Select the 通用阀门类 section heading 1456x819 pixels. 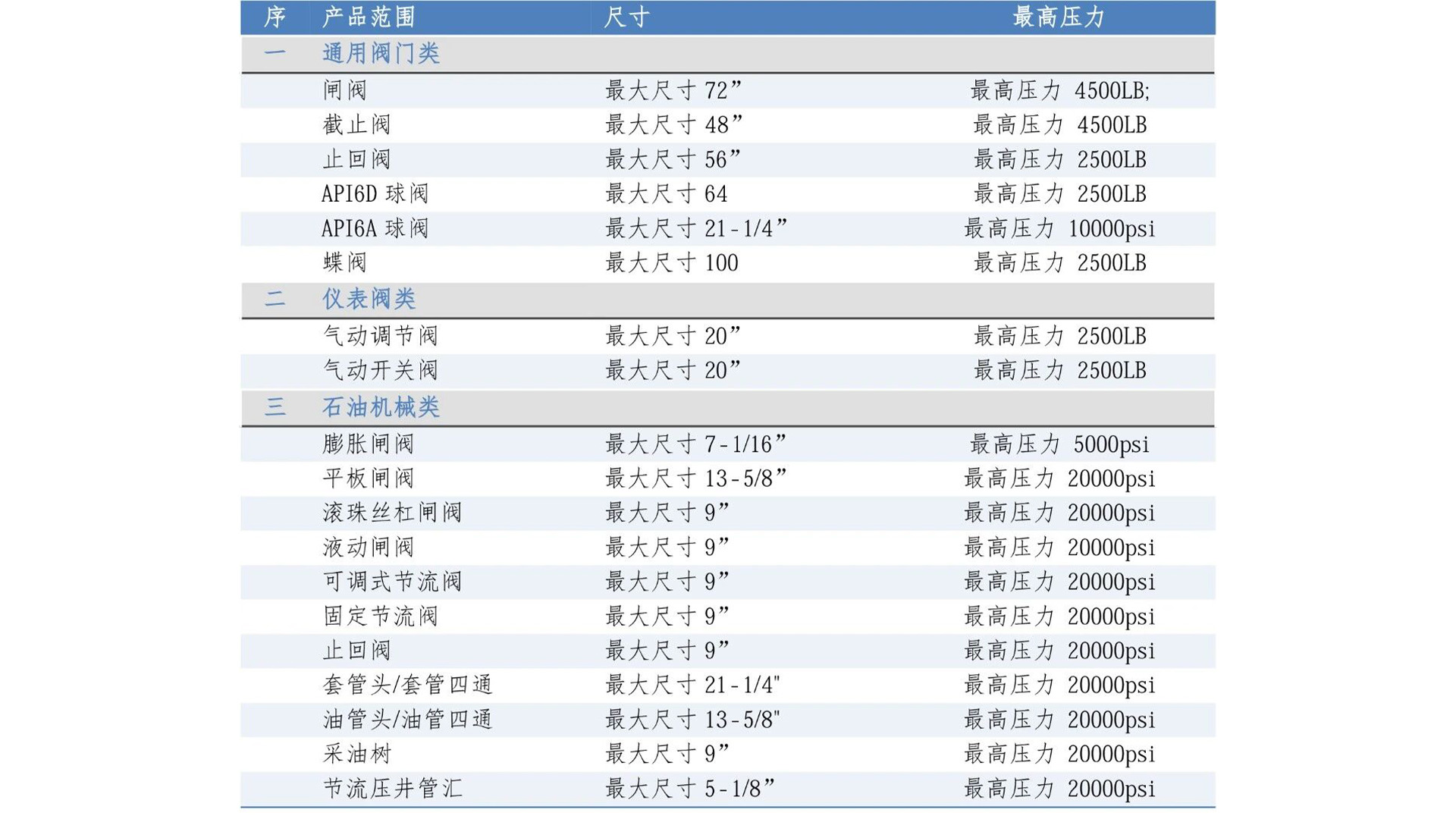click(381, 53)
